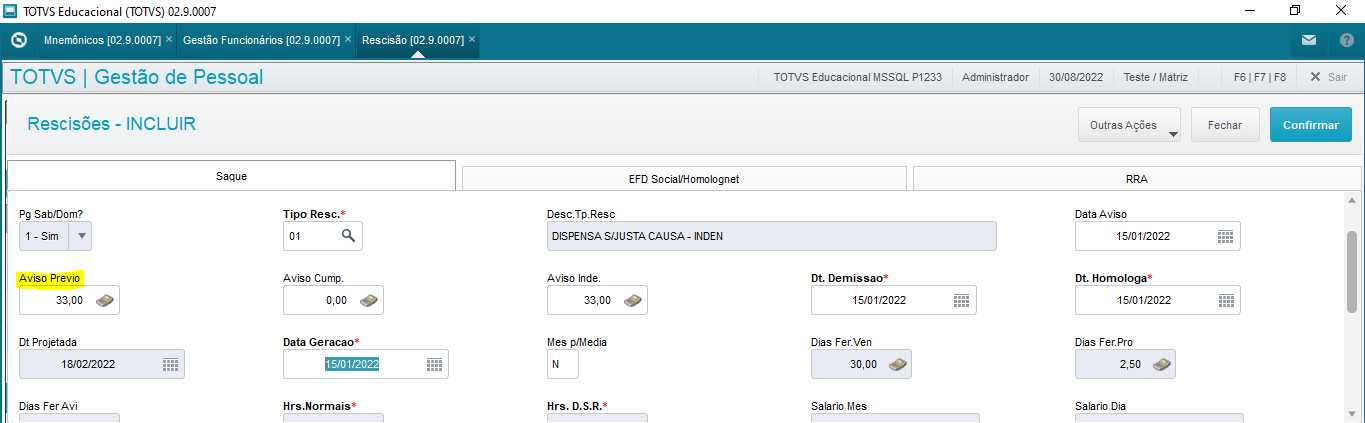Open the help question mark icon
This screenshot has width=1365, height=423.
click(x=1347, y=40)
